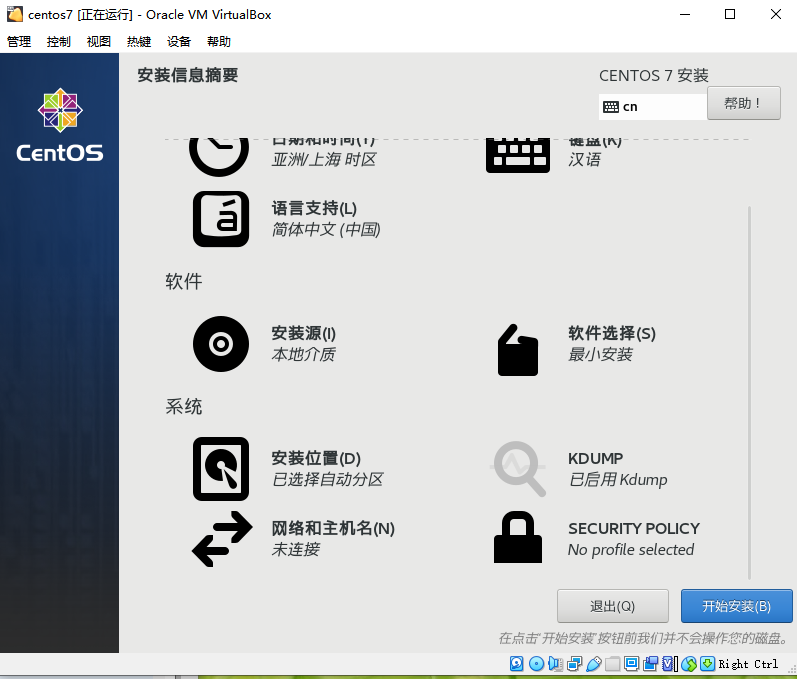Open the 视图 menu
The height and width of the screenshot is (679, 797).
(99, 41)
